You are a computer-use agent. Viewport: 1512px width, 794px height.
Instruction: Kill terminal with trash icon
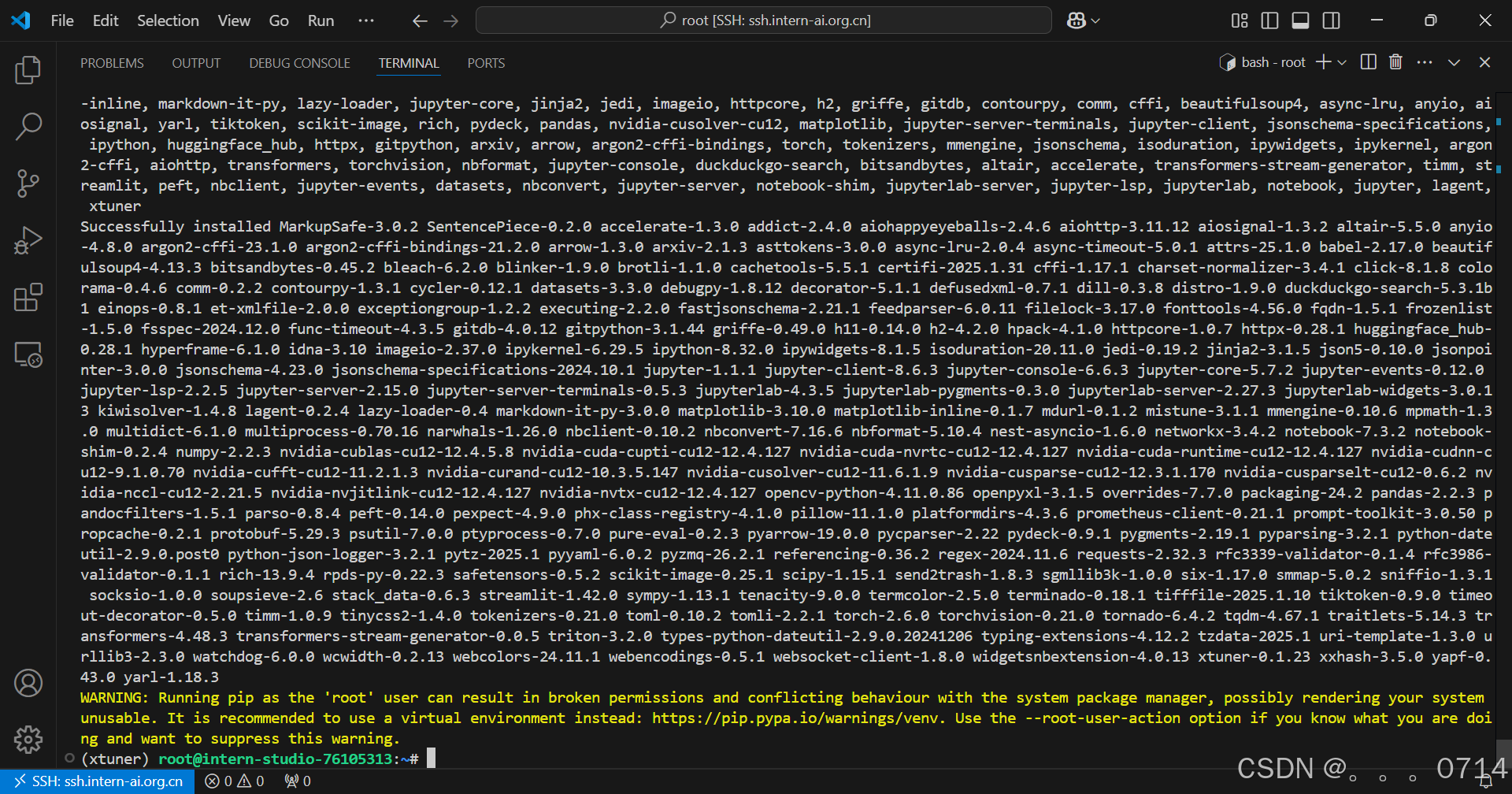(1395, 62)
